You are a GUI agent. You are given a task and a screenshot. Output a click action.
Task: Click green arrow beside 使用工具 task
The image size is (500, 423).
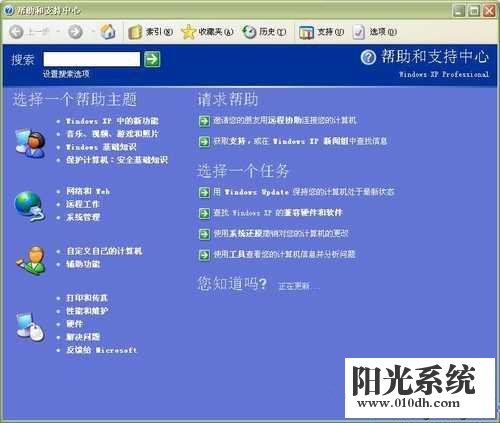pos(204,255)
